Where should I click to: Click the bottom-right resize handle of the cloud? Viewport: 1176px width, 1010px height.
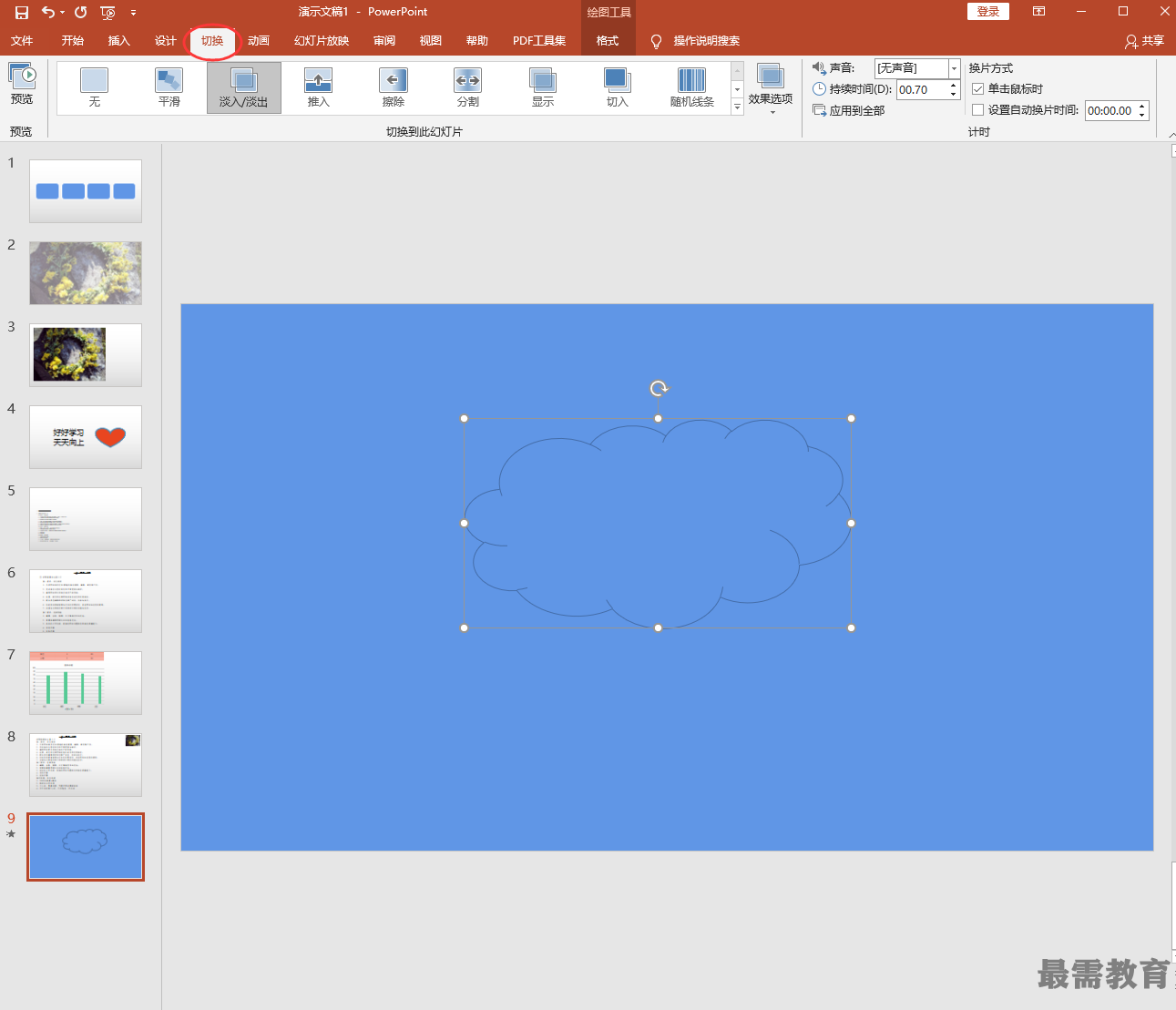[x=852, y=628]
